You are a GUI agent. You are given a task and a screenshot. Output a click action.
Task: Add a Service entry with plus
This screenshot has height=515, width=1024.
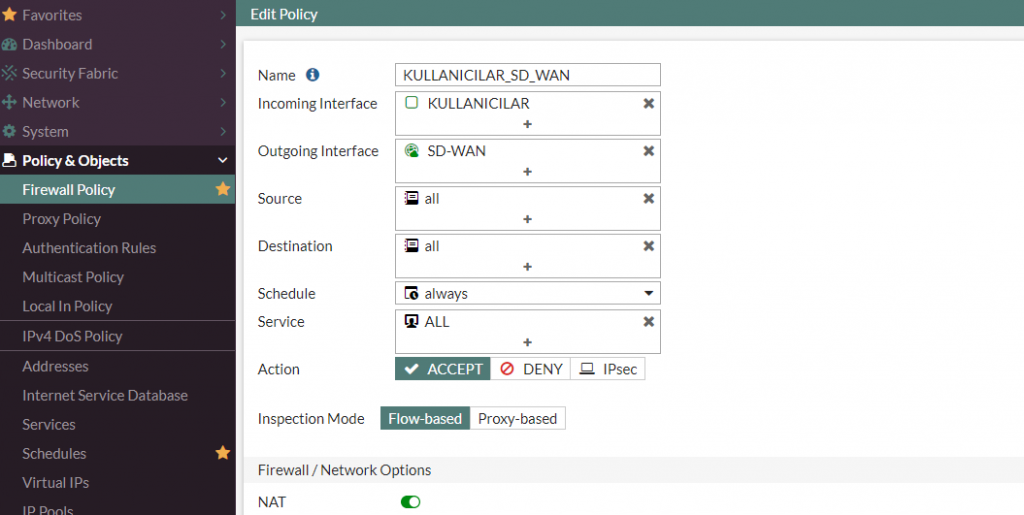[528, 343]
